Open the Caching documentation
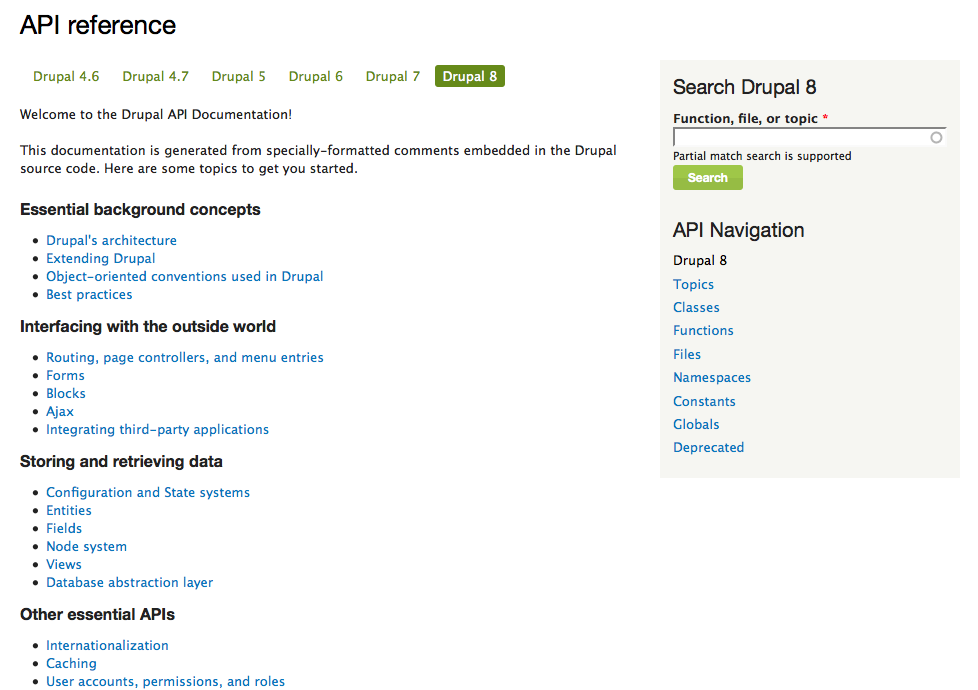978x690 pixels. [x=71, y=663]
